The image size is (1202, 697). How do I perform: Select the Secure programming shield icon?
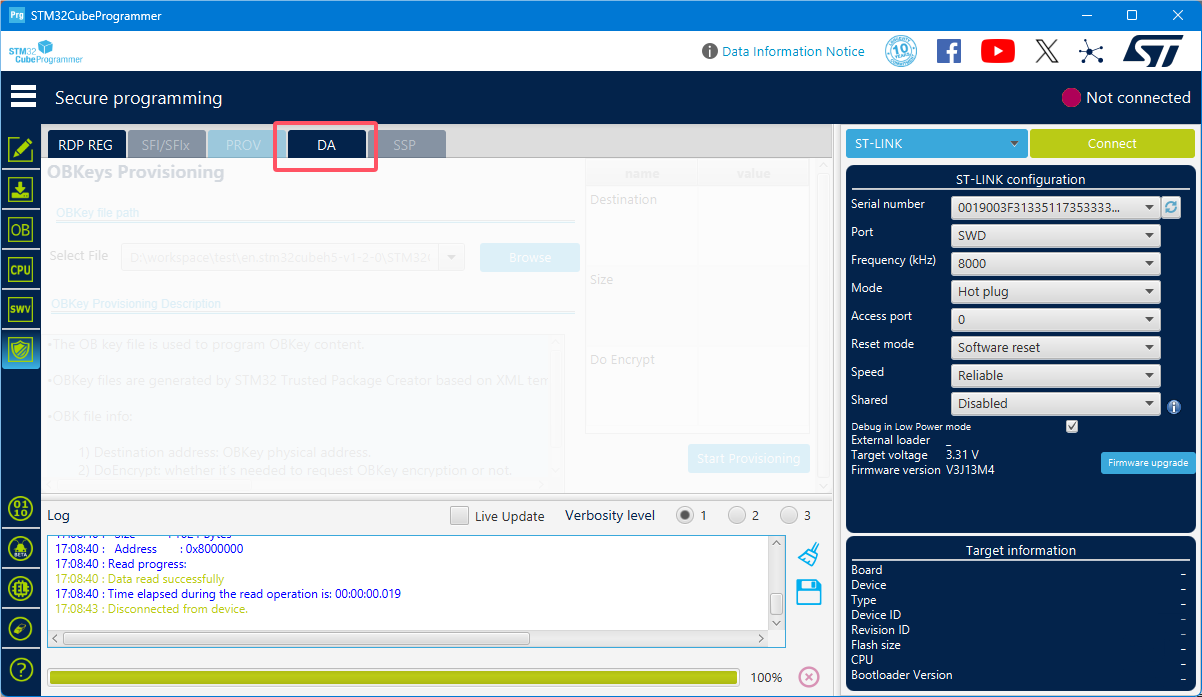pos(20,349)
